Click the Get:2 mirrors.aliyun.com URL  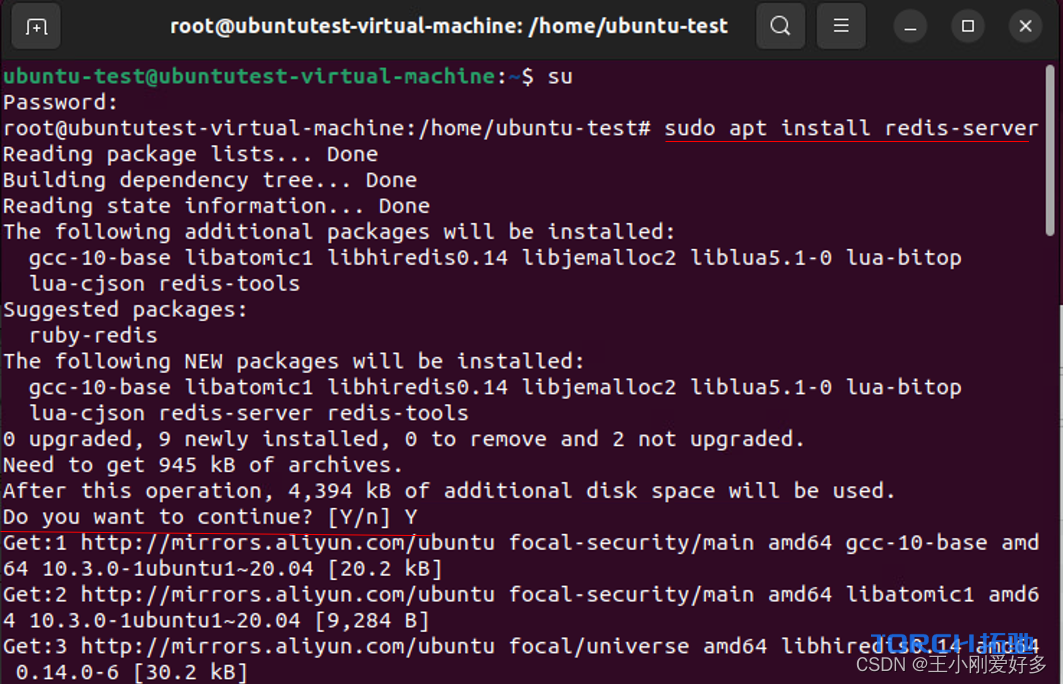[288, 595]
